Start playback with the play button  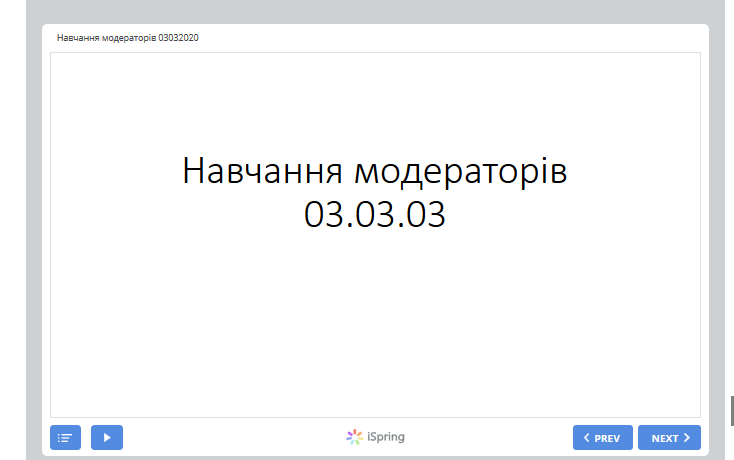[107, 438]
